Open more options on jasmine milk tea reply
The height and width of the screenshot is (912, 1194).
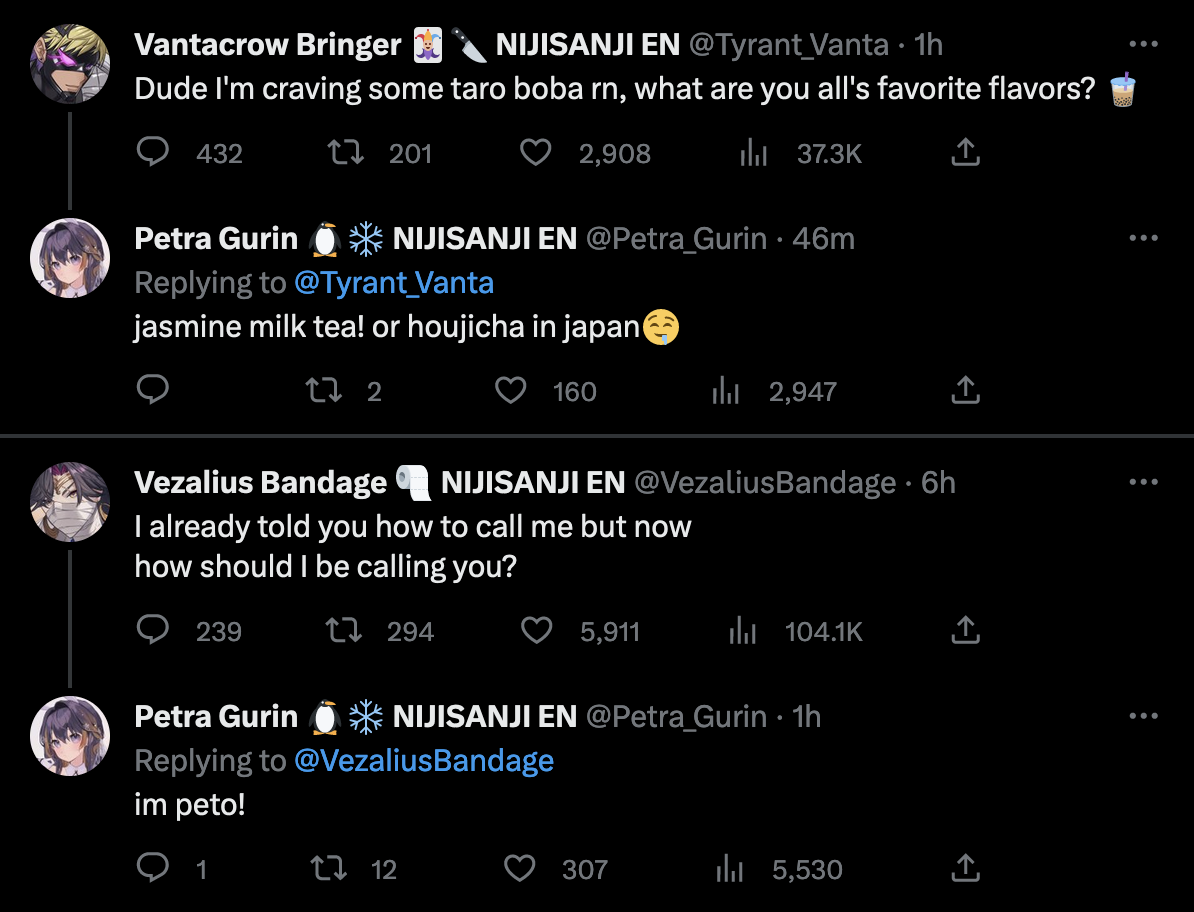[x=1143, y=239]
